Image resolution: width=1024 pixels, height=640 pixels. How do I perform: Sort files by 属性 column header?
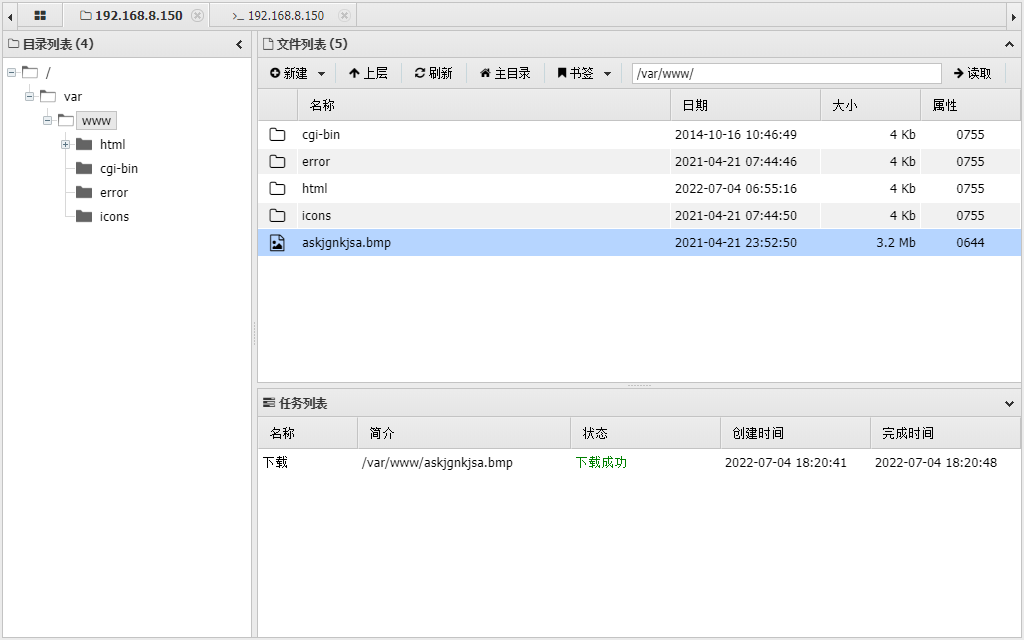970,105
